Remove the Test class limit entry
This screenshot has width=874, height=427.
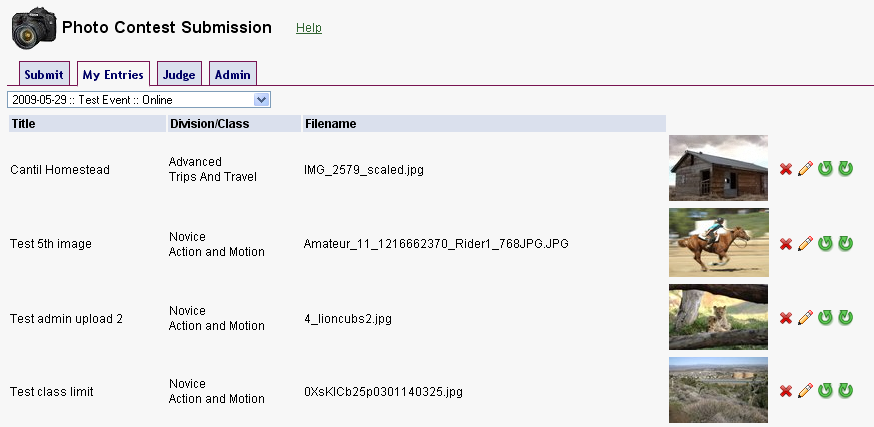(786, 391)
